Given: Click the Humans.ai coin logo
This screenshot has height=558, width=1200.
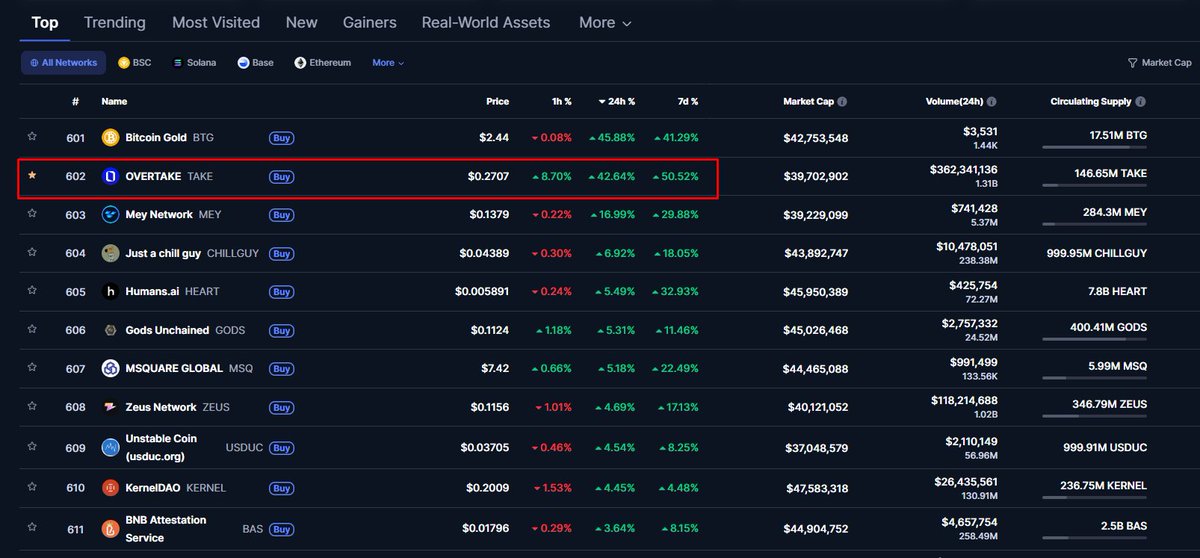Looking at the screenshot, I should click(x=110, y=292).
